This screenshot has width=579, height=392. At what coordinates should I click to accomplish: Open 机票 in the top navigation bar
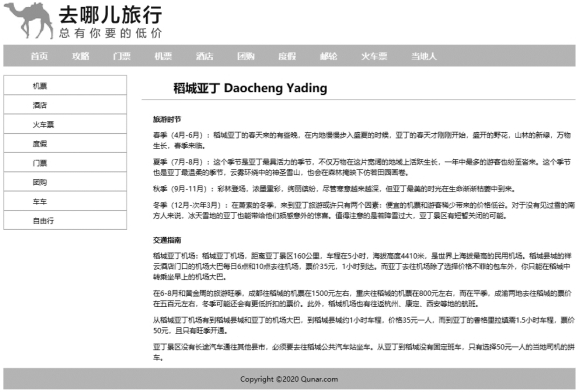click(x=163, y=56)
